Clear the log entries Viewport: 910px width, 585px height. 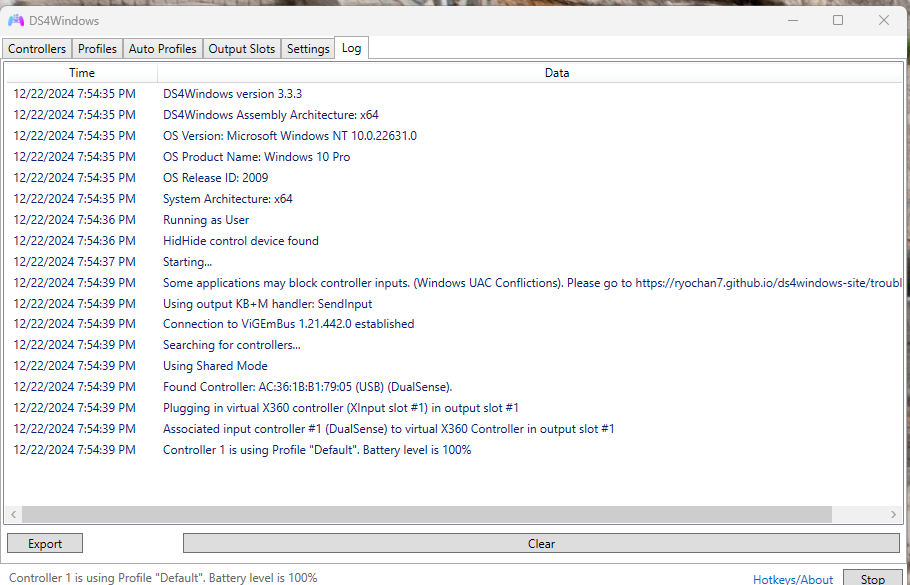click(x=541, y=543)
